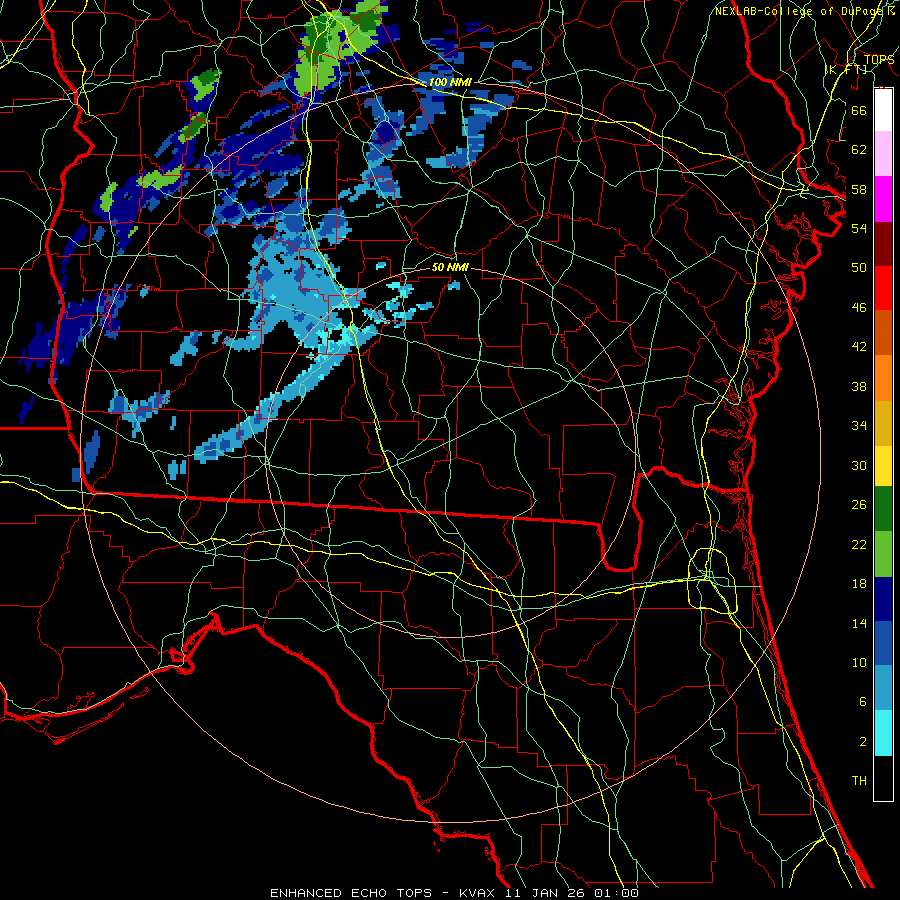The image size is (900, 900).
Task: Select the "6" legend value
Action: [862, 702]
